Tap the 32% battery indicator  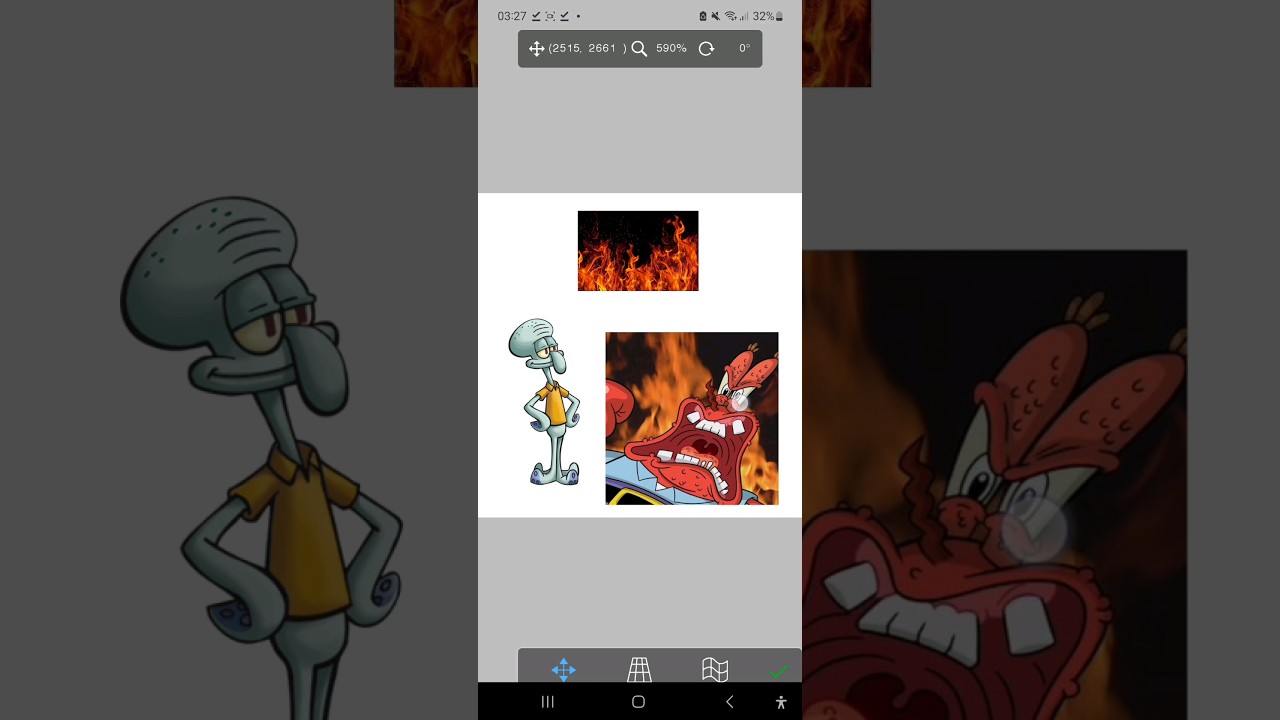pyautogui.click(x=768, y=16)
